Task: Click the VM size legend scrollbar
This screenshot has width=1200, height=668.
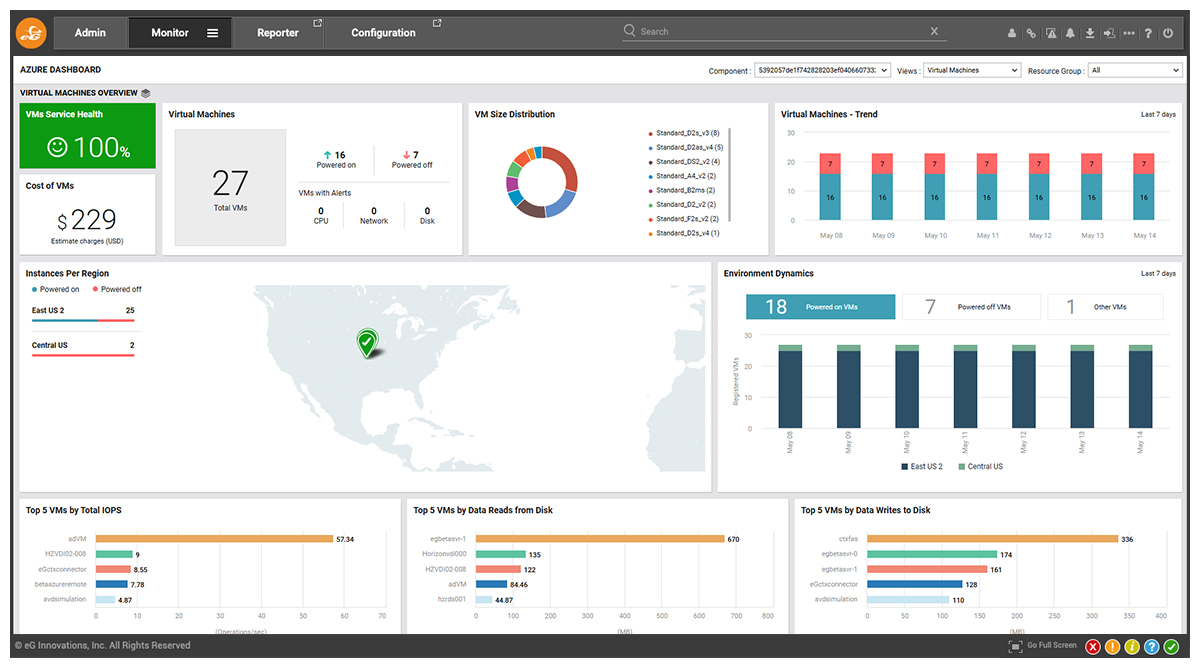Action: tap(730, 175)
